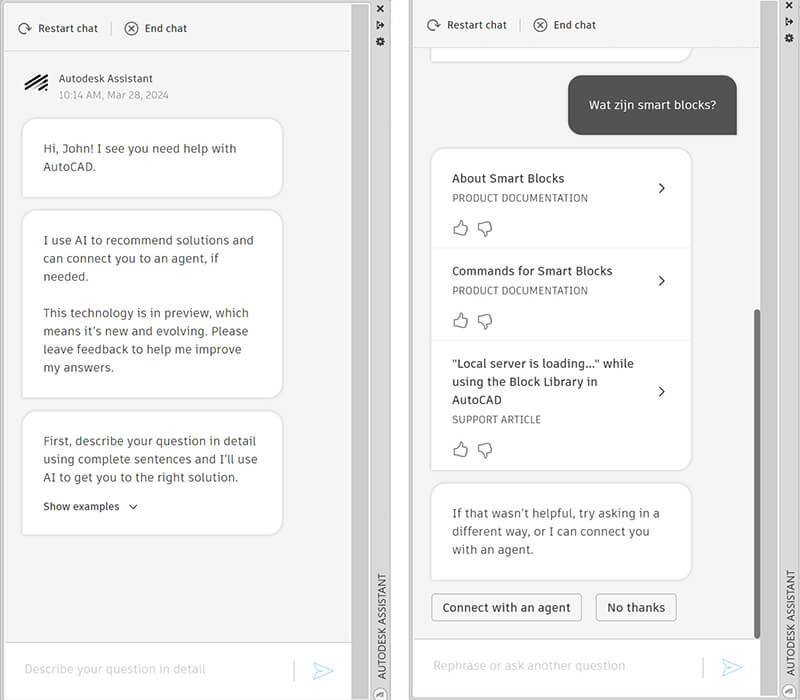Click thumbs up for About Smart Blocks
Viewport: 800px width, 700px height.
[460, 228]
